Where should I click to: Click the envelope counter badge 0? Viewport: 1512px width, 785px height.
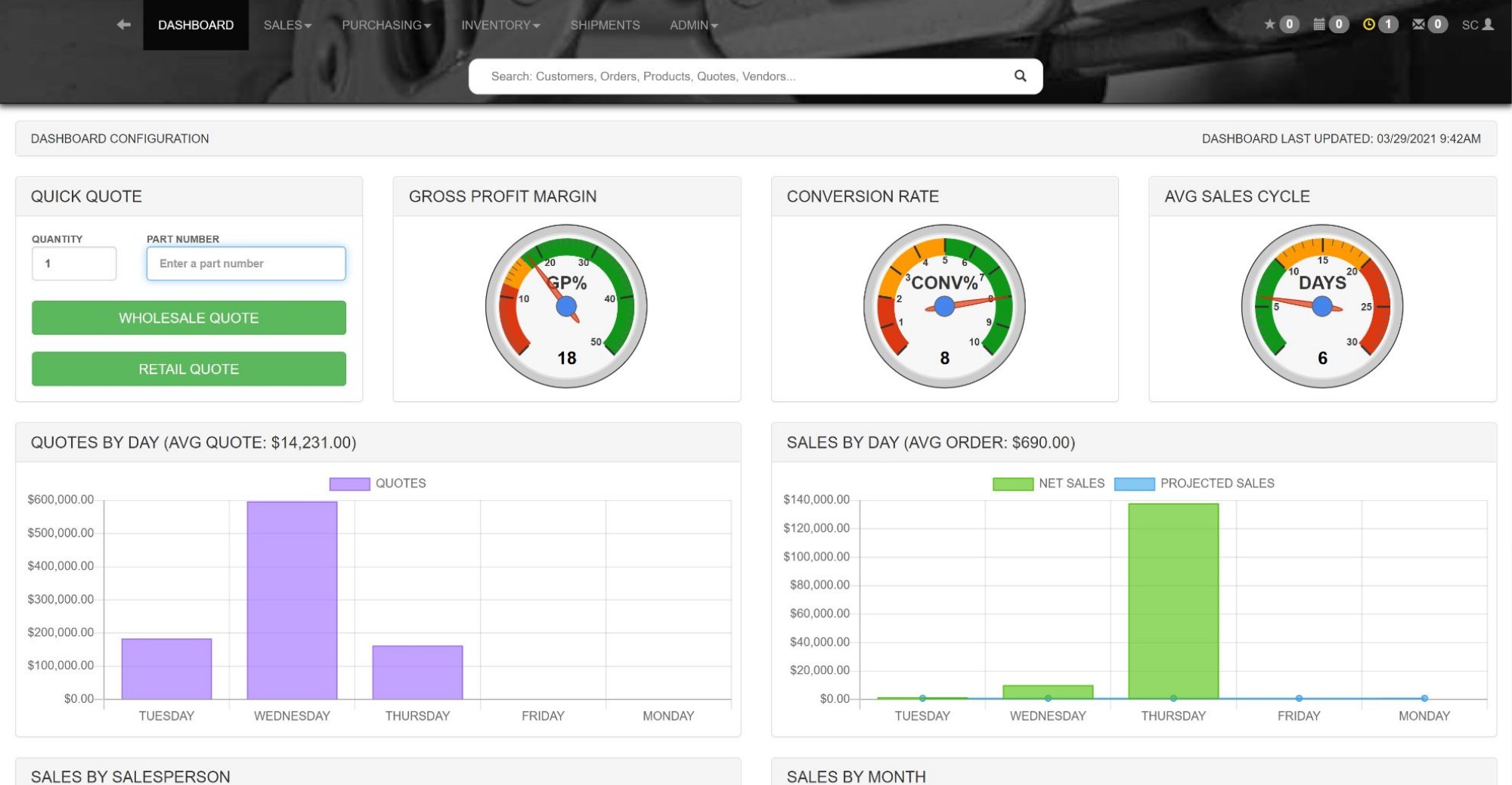[1437, 24]
